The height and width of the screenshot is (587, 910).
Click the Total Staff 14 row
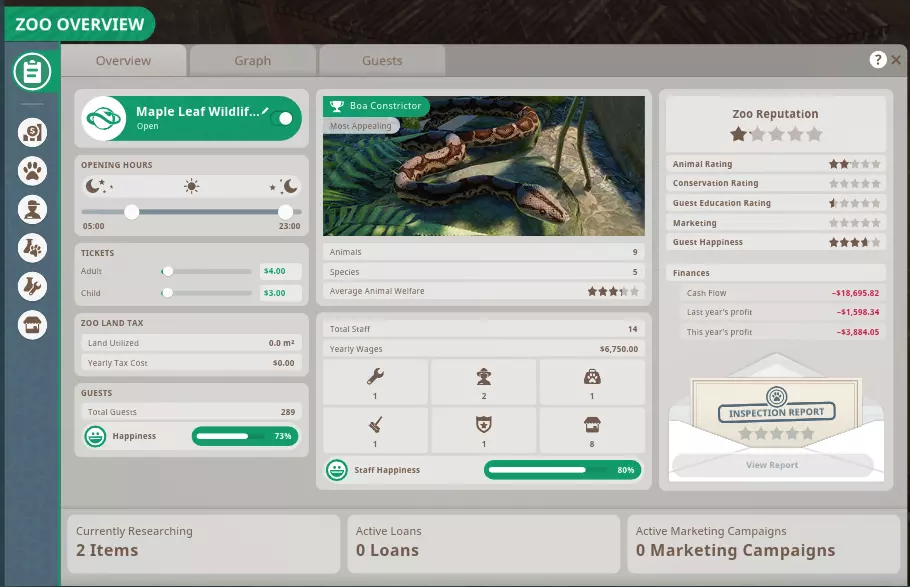click(x=483, y=329)
